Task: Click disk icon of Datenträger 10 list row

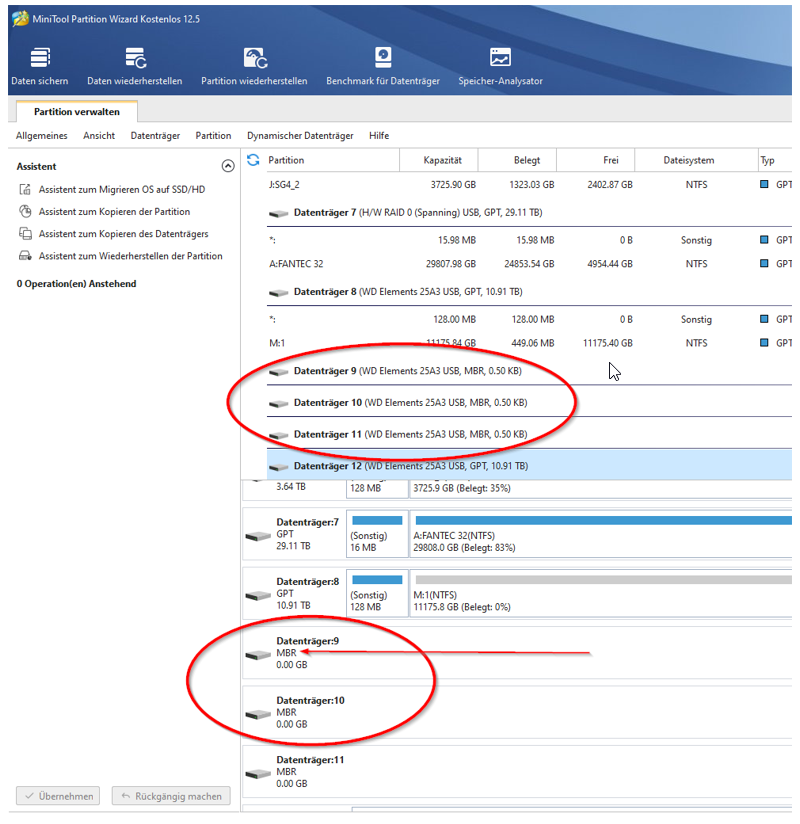Action: click(x=279, y=404)
